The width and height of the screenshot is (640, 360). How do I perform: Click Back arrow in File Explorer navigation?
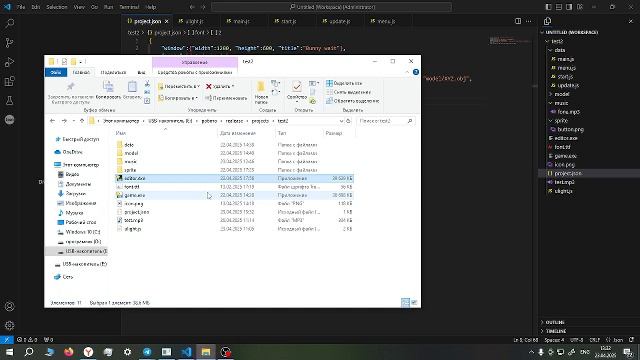point(52,121)
